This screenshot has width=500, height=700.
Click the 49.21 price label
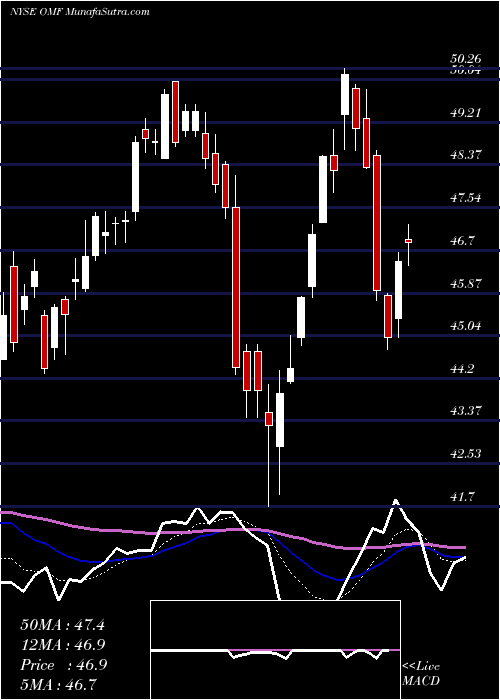tap(466, 113)
